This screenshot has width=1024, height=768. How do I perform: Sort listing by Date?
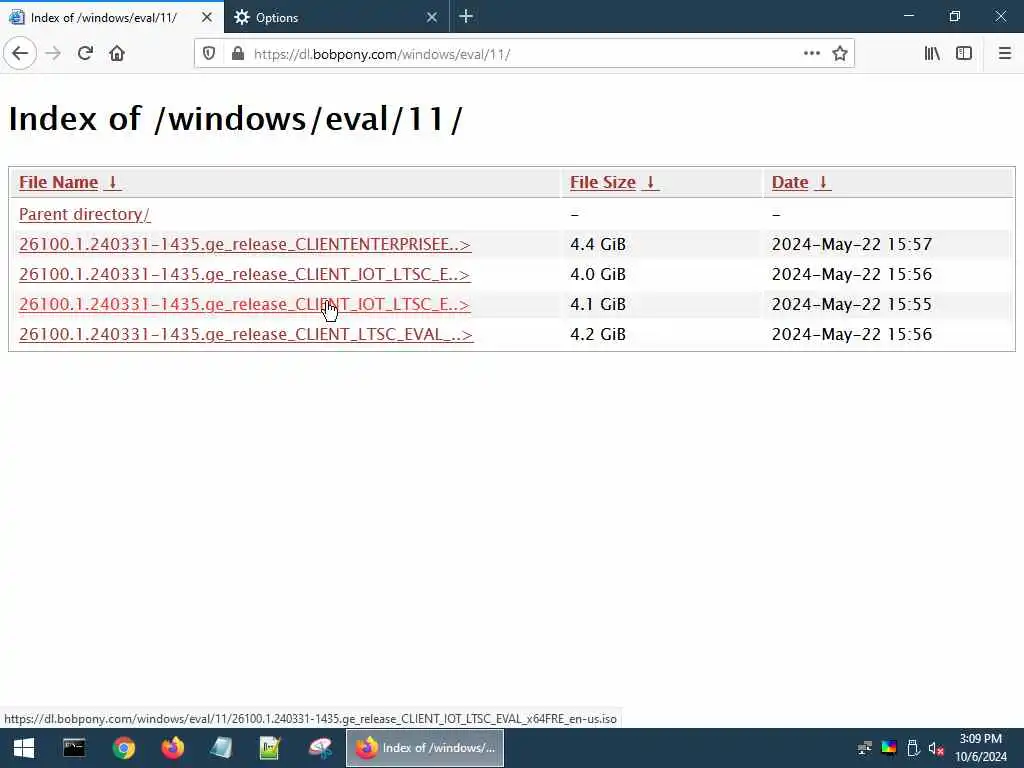click(x=790, y=182)
